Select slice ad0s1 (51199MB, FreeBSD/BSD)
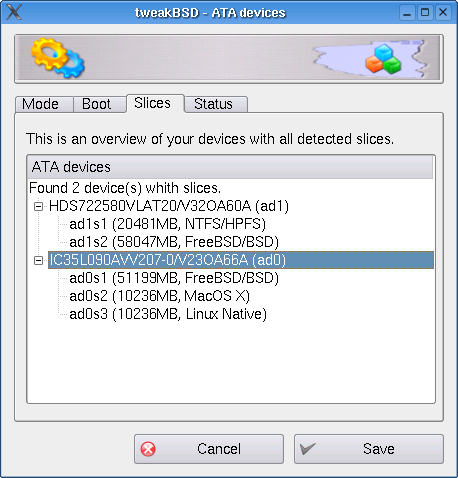The height and width of the screenshot is (478, 458). [174, 278]
